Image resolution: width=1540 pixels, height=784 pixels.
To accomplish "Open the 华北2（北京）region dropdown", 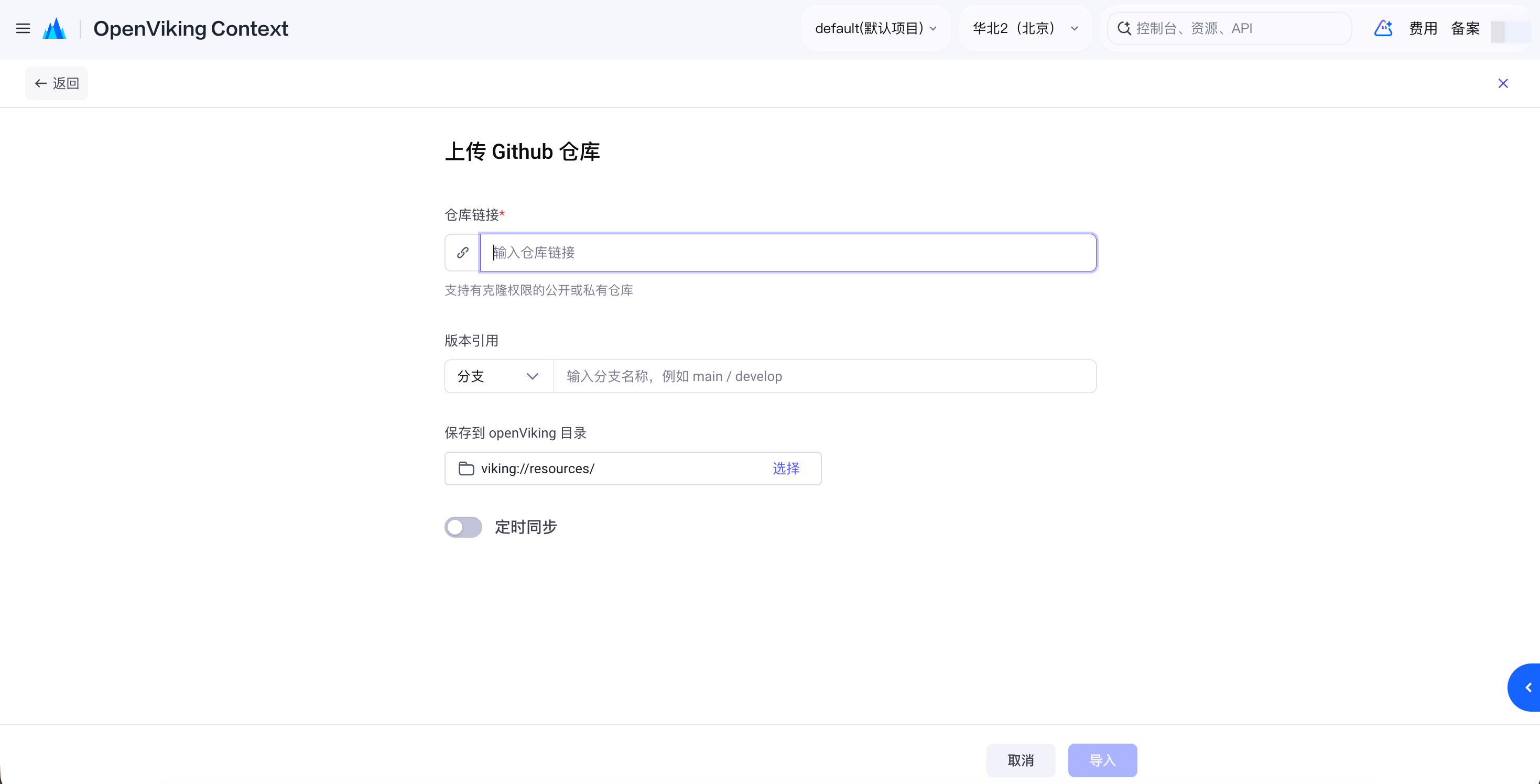I will (x=1025, y=28).
